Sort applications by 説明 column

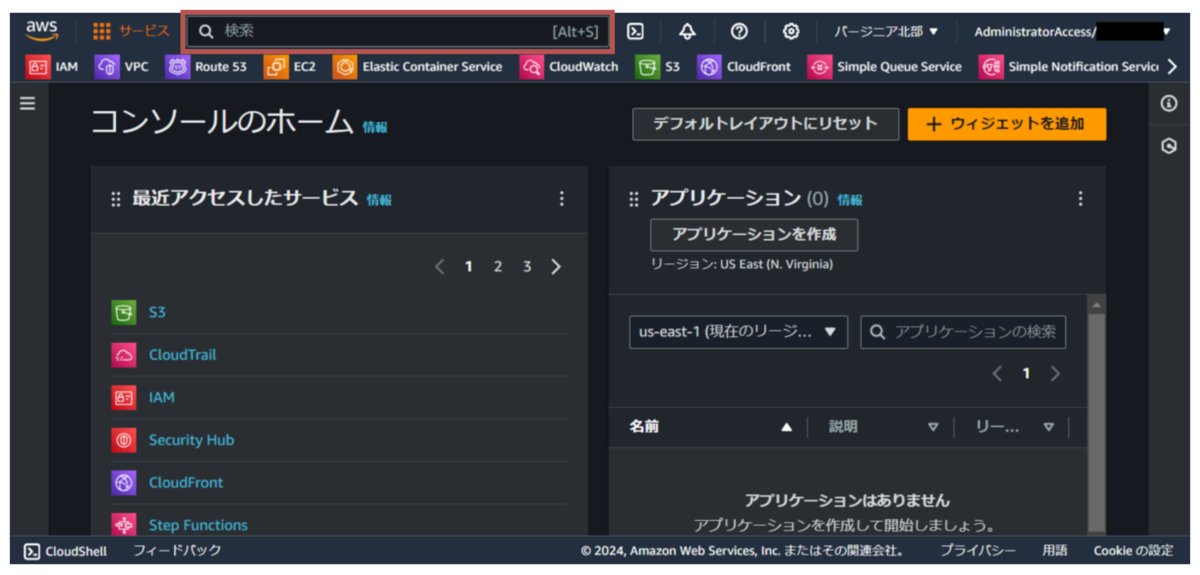883,427
